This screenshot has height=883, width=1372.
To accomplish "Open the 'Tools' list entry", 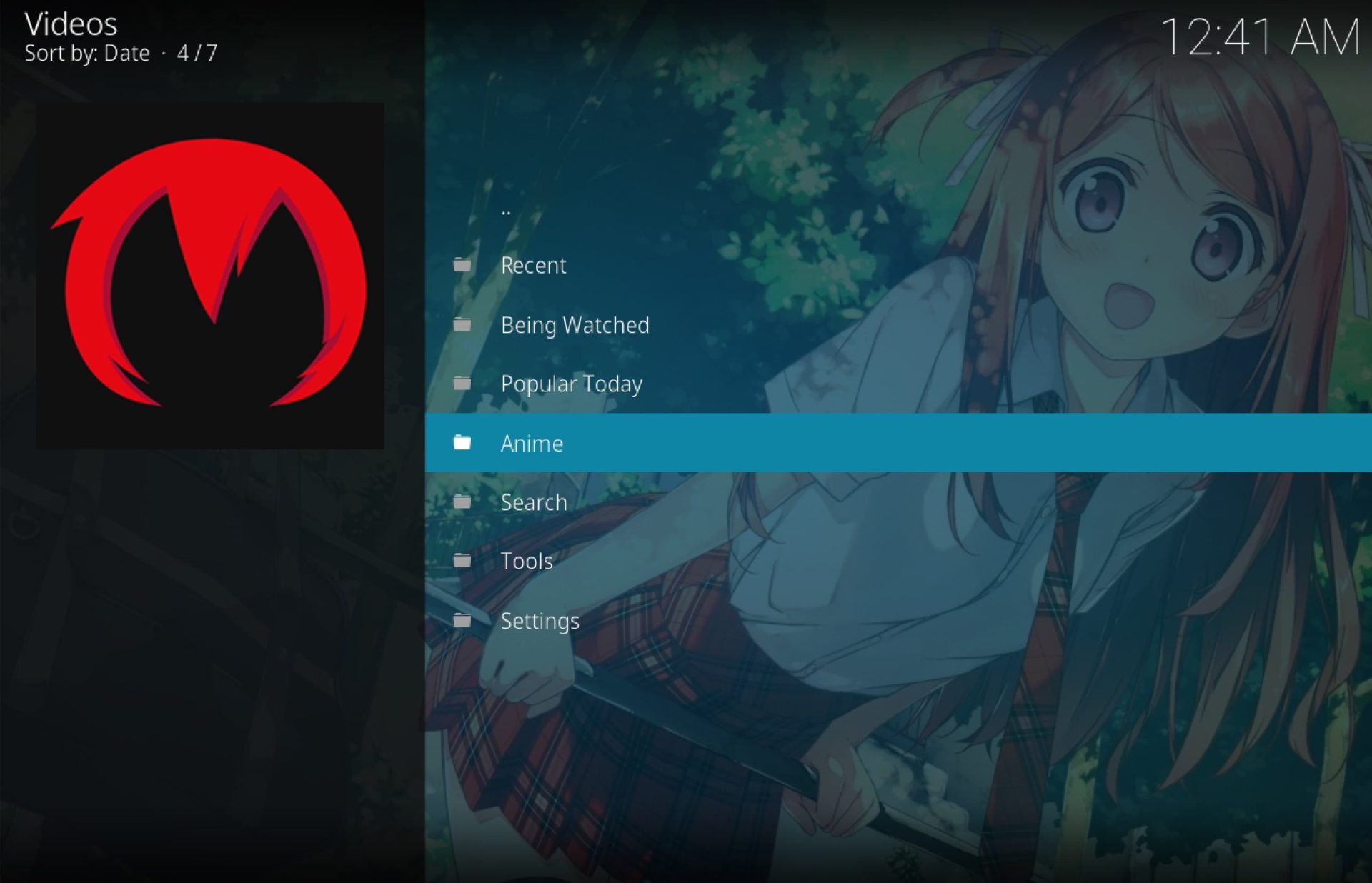I will point(898,561).
